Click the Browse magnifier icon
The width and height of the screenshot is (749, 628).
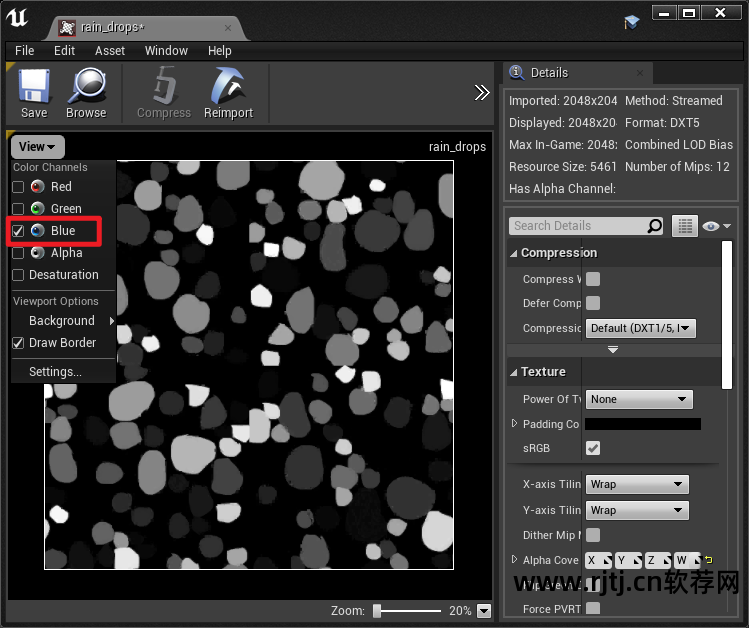click(x=86, y=86)
